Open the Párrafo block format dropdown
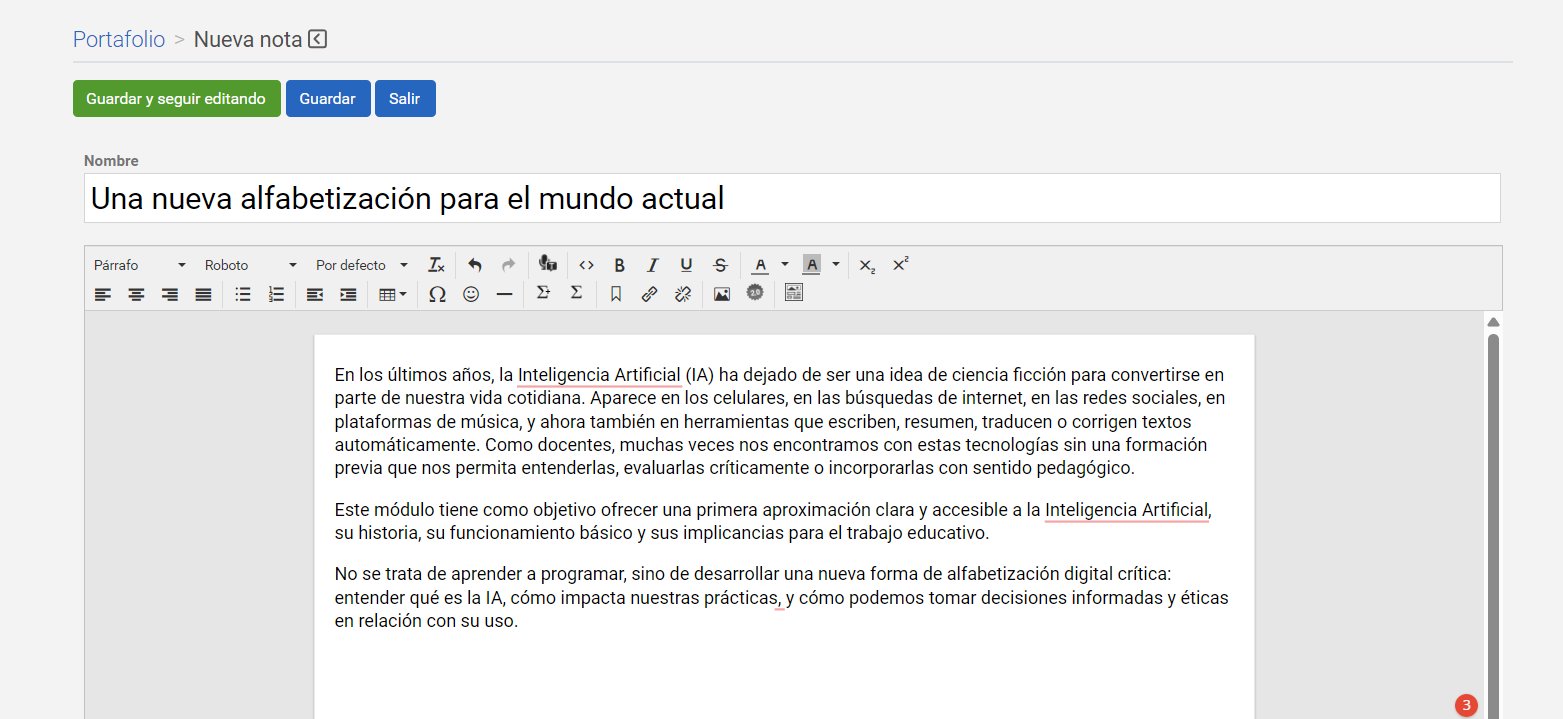Viewport: 1563px width, 719px height. (140, 265)
